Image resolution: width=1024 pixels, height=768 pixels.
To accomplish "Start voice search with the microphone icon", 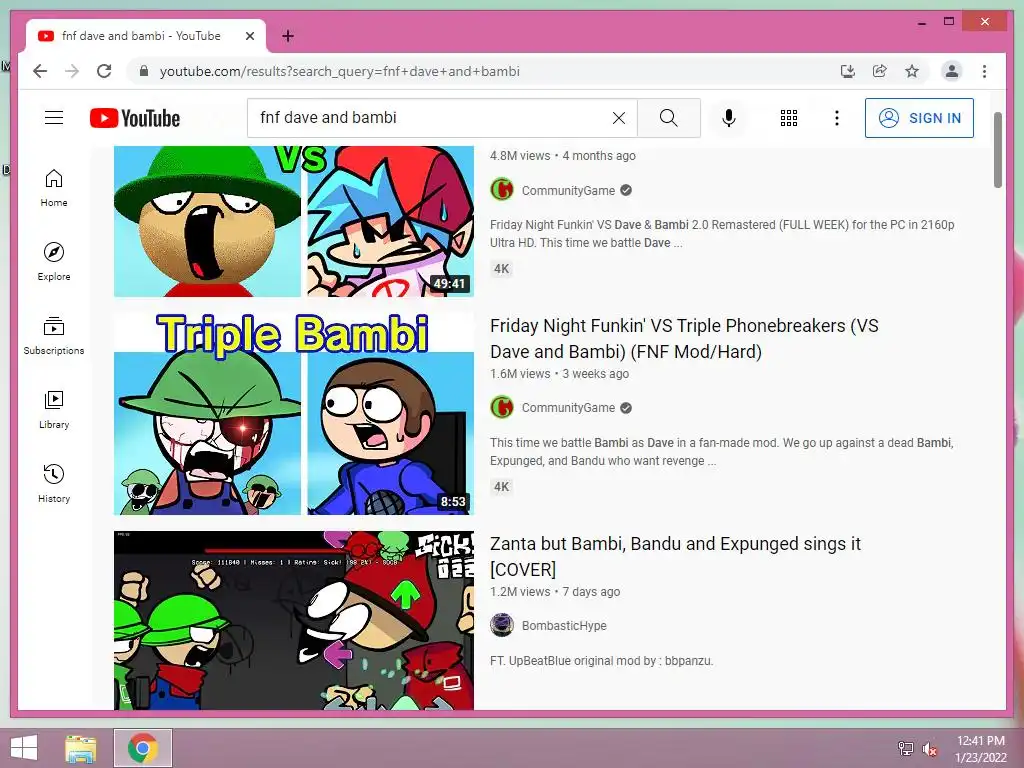I will pos(729,118).
